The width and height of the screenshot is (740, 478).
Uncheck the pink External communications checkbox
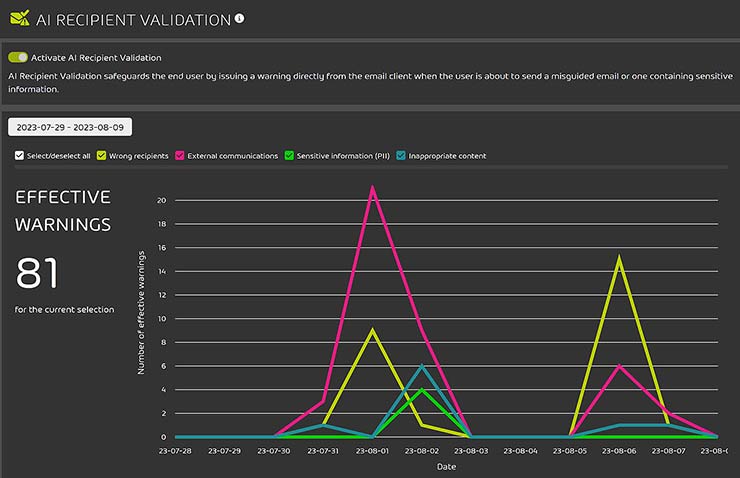coord(181,156)
